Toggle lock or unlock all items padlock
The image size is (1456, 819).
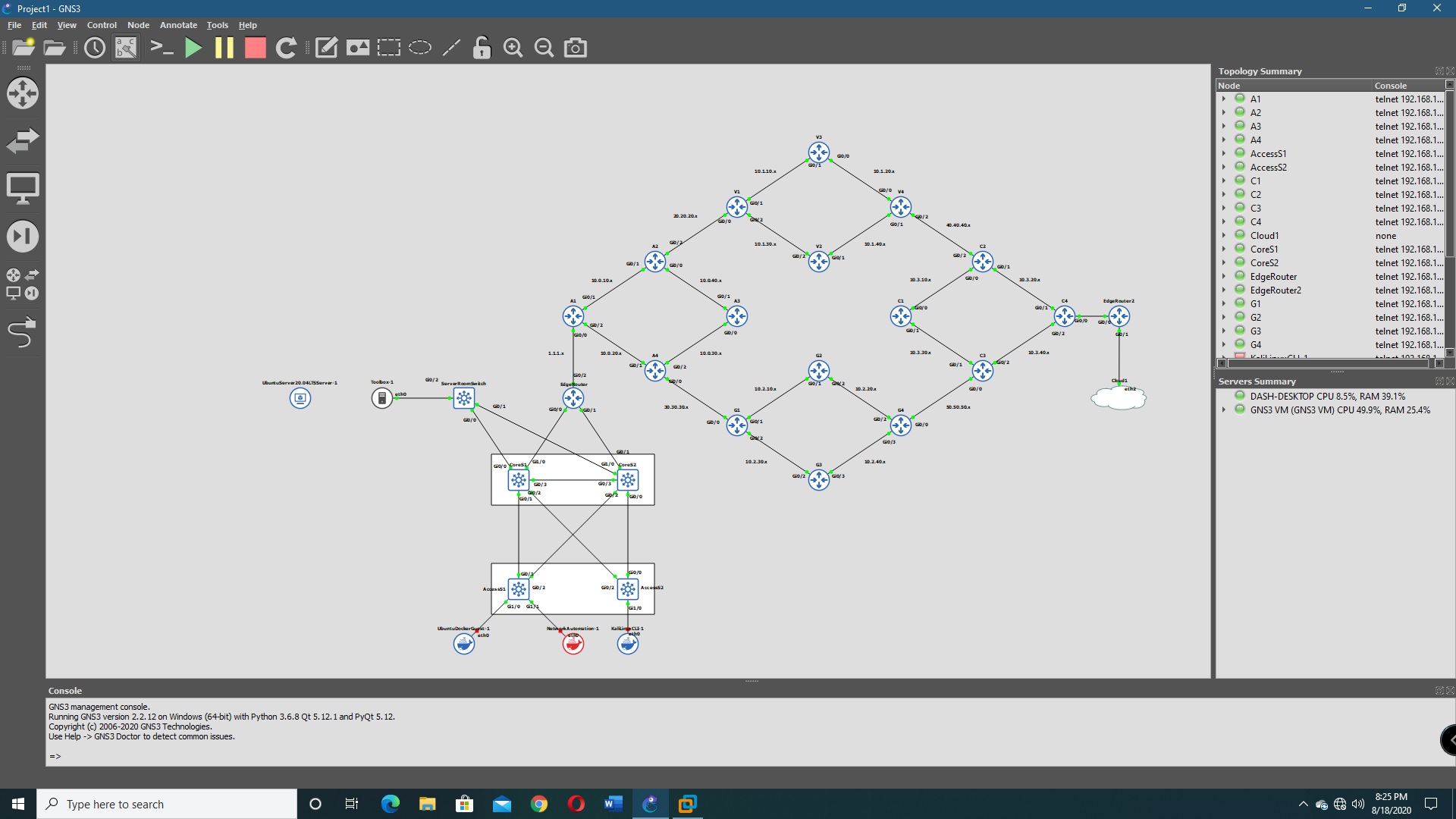pos(482,48)
